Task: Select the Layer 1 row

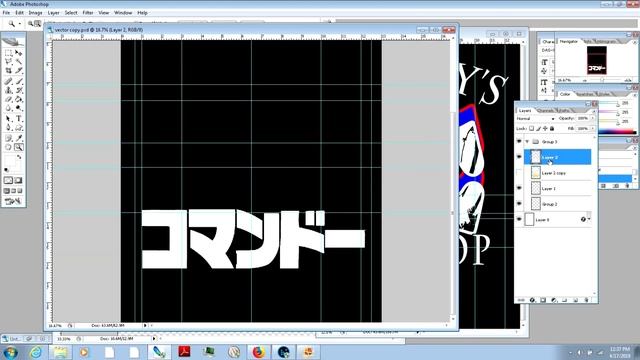Action: coord(557,188)
